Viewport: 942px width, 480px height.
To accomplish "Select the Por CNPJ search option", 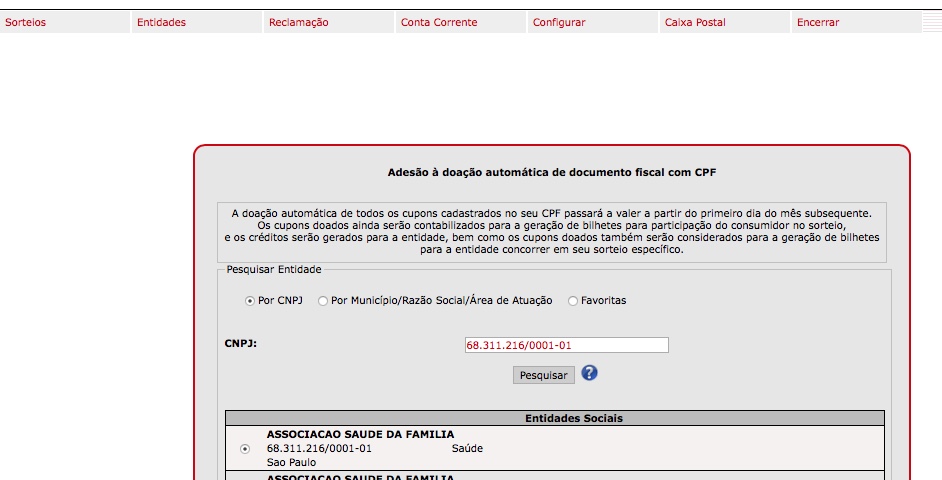I will pos(250,301).
